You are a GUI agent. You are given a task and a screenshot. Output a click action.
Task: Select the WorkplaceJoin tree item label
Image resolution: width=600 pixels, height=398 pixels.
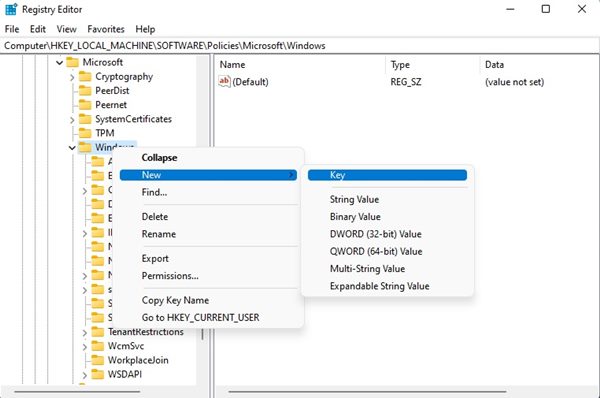click(x=138, y=360)
